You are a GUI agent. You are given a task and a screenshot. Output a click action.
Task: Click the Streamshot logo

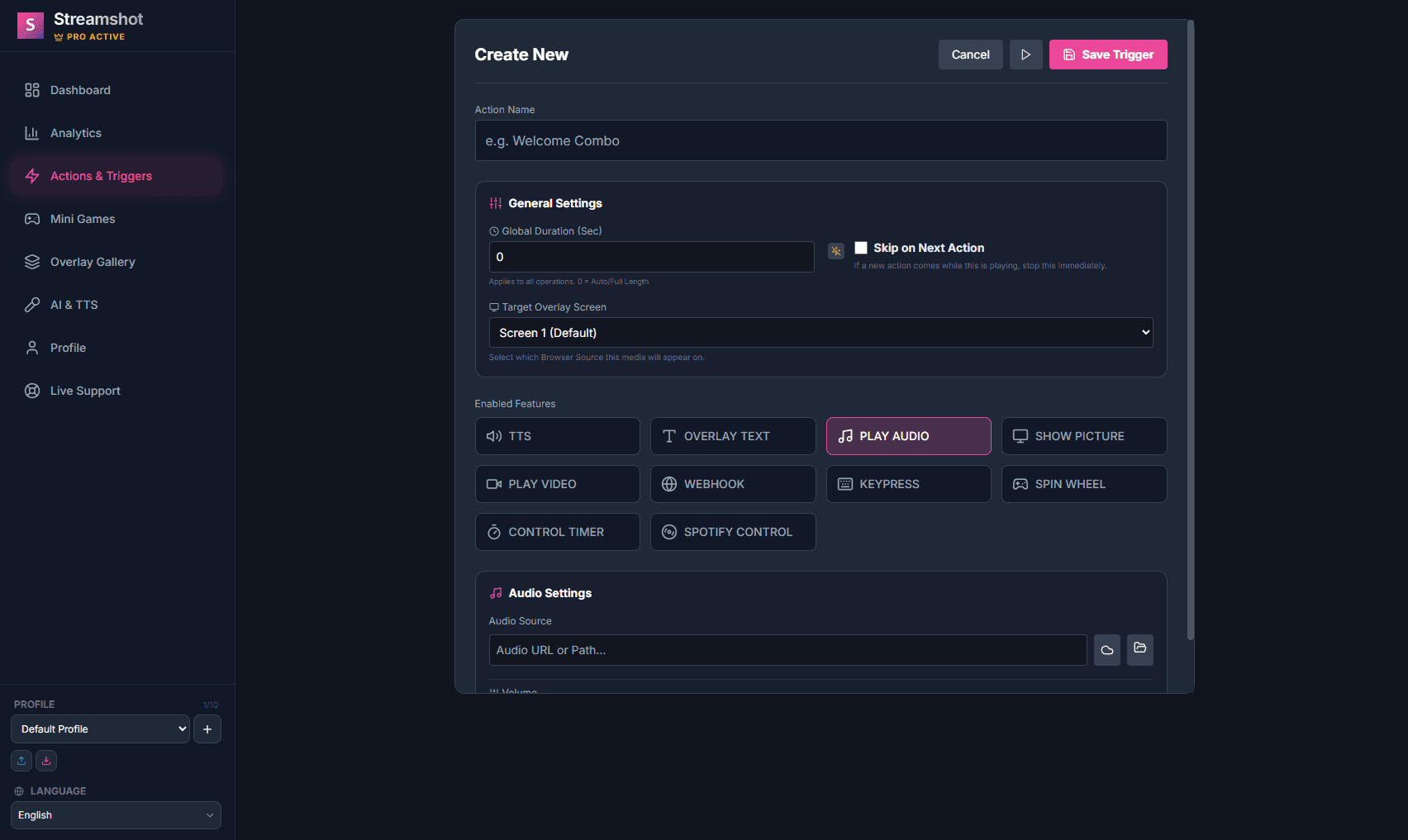tap(31, 26)
